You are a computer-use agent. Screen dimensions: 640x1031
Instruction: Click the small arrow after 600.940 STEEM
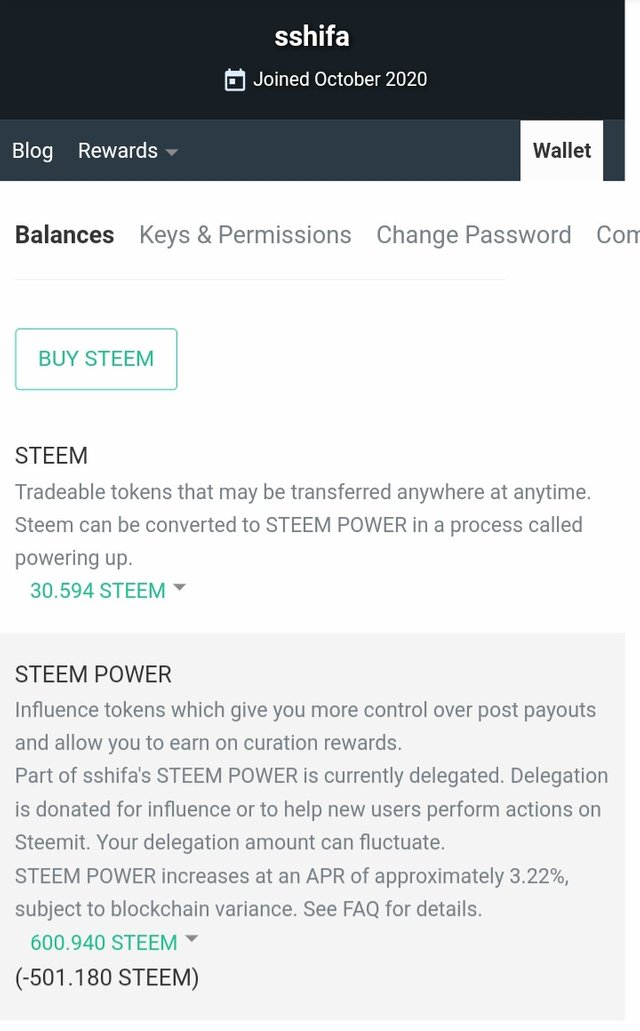coord(192,940)
